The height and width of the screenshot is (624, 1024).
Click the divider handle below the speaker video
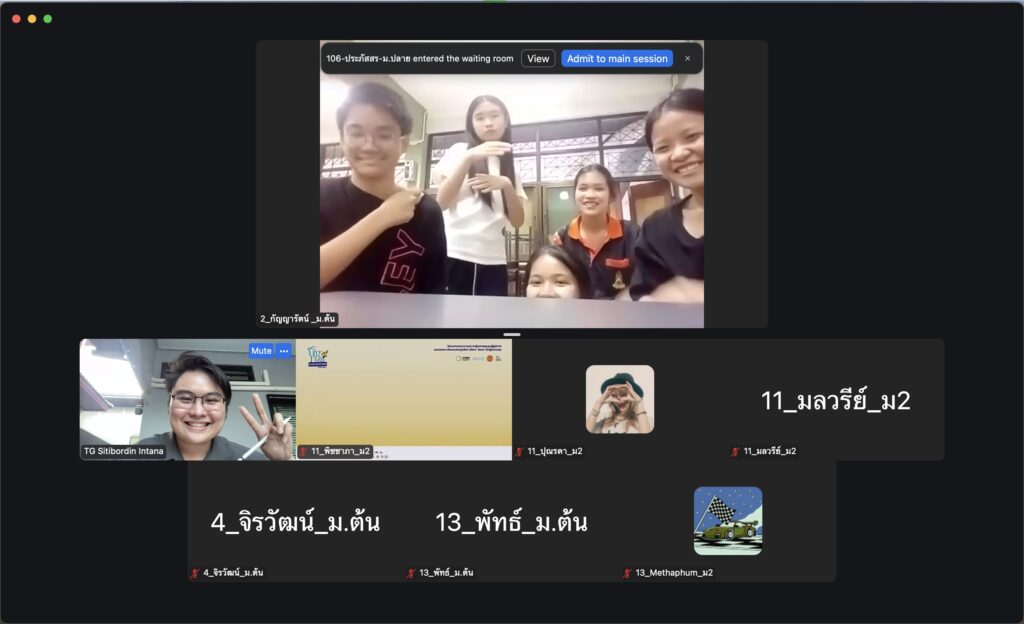tap(512, 334)
